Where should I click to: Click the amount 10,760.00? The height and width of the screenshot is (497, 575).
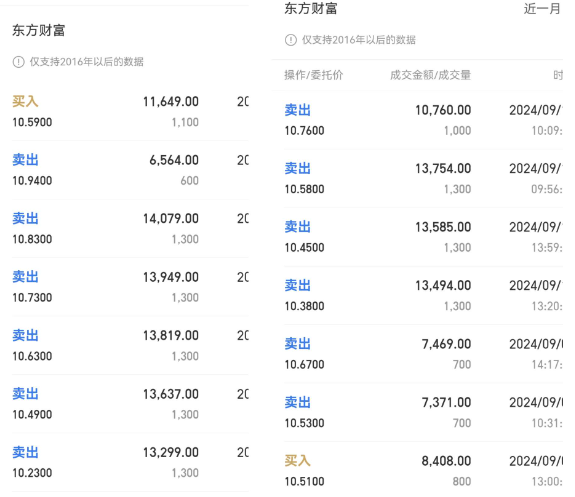[443, 110]
